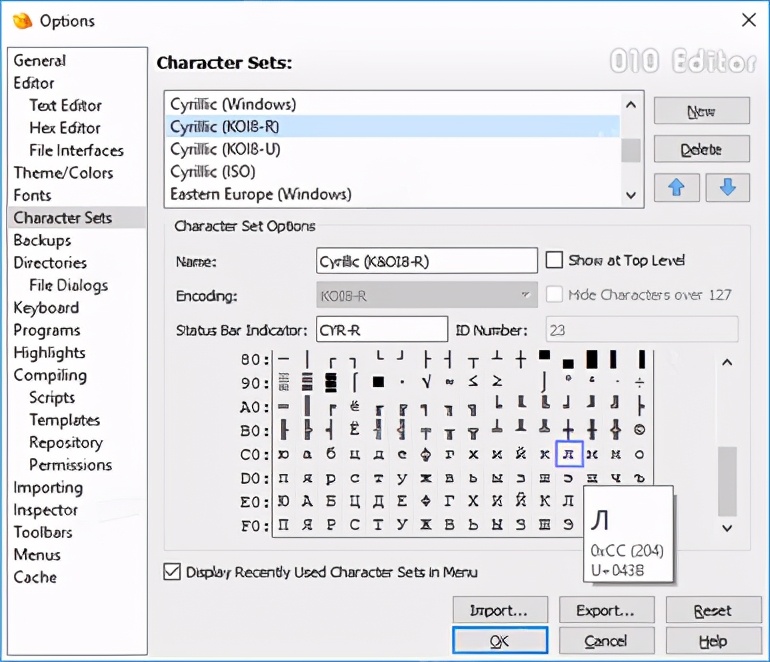
Task: Uncheck Display Recently Used Character Sets in Menu
Action: (x=172, y=572)
